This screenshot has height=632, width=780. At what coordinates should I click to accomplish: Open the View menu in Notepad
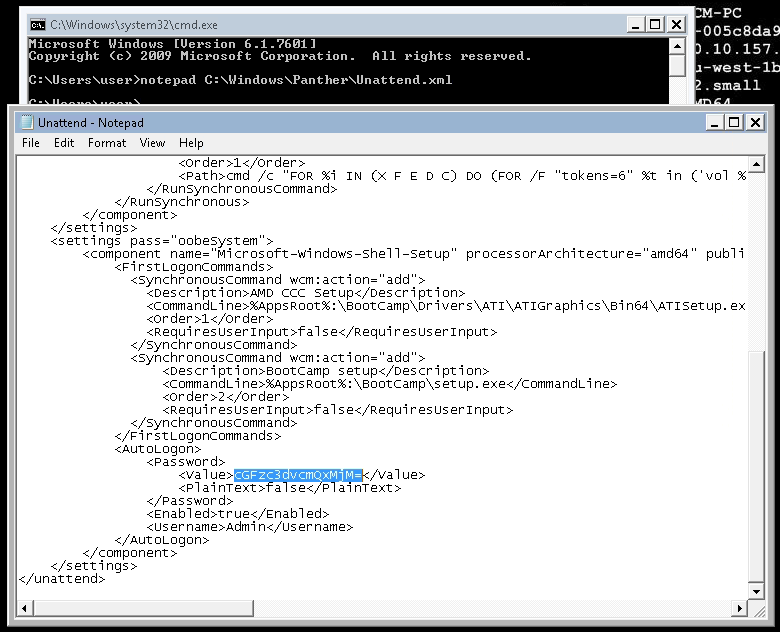click(152, 143)
